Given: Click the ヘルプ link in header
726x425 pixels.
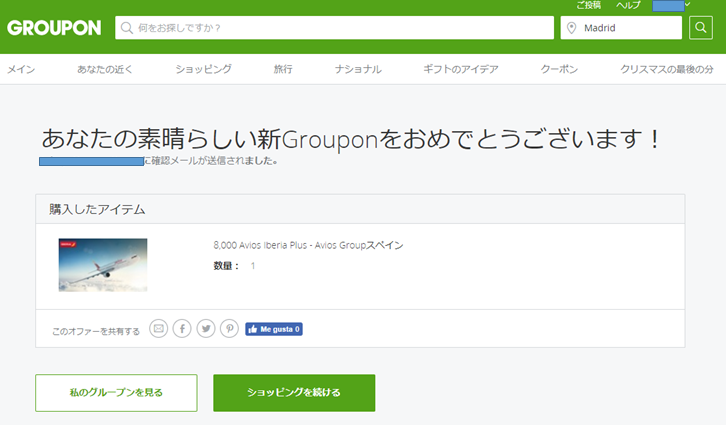Looking at the screenshot, I should tap(628, 5).
